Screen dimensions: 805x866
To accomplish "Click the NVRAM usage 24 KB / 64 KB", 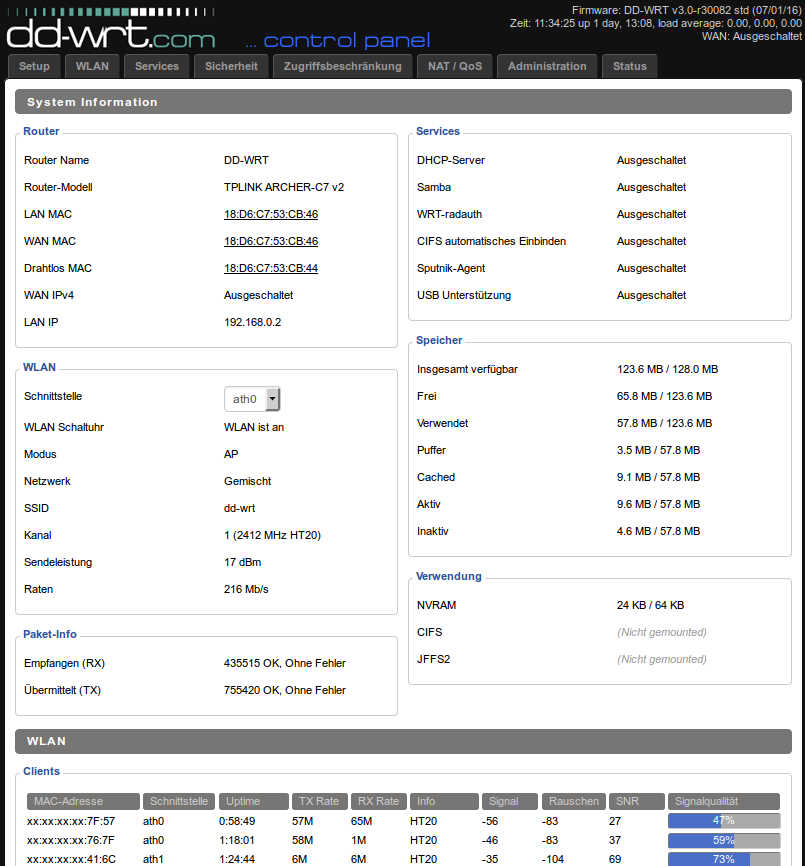I will (650, 605).
